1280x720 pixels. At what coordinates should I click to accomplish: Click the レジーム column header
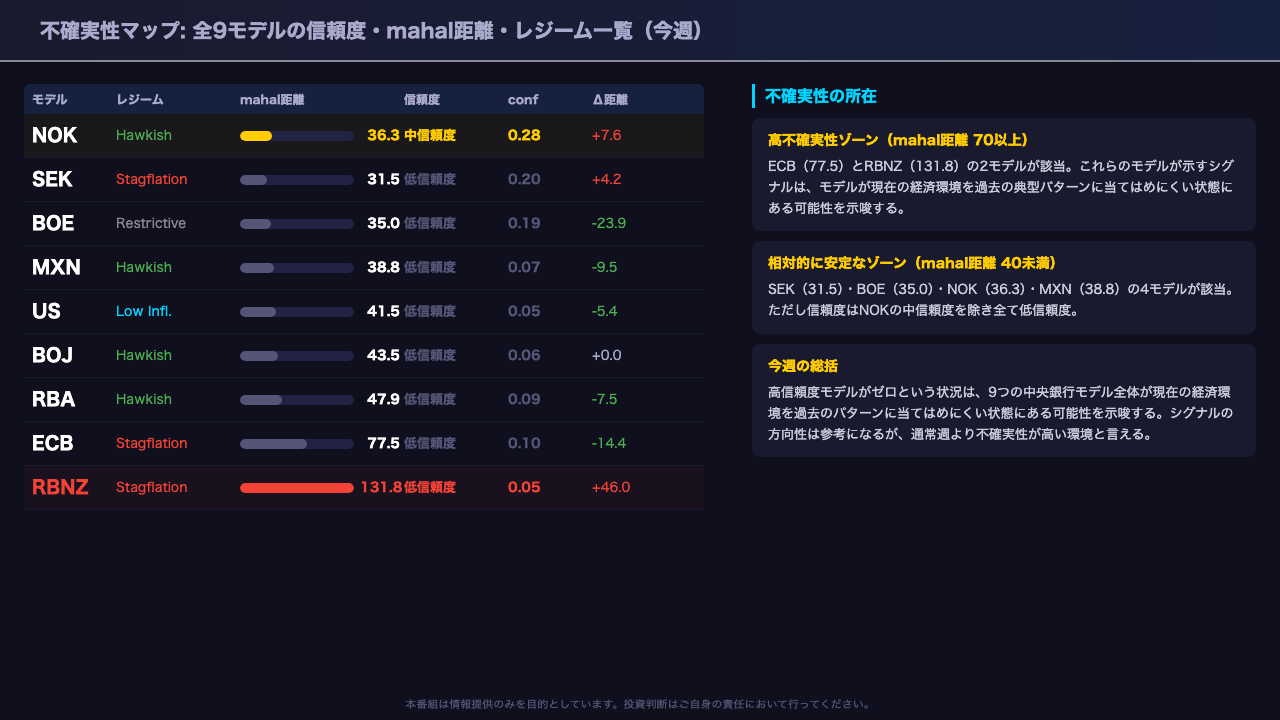pyautogui.click(x=140, y=99)
